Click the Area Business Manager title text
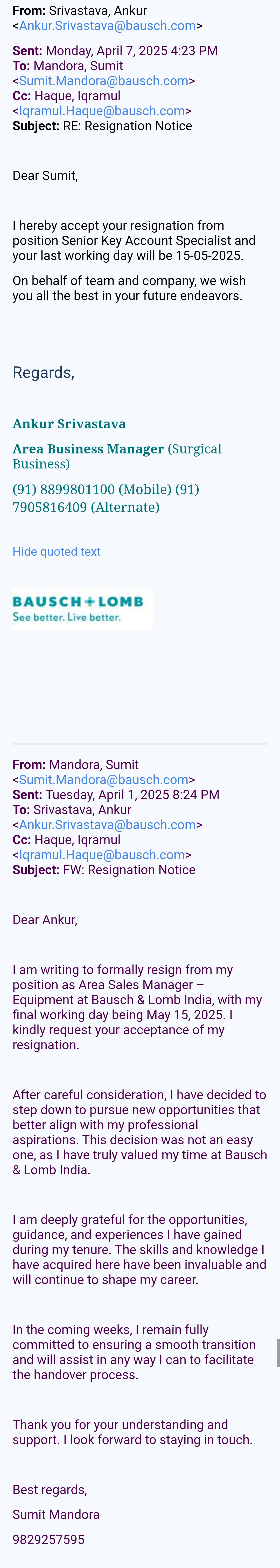This screenshot has height=1568, width=280. point(88,449)
